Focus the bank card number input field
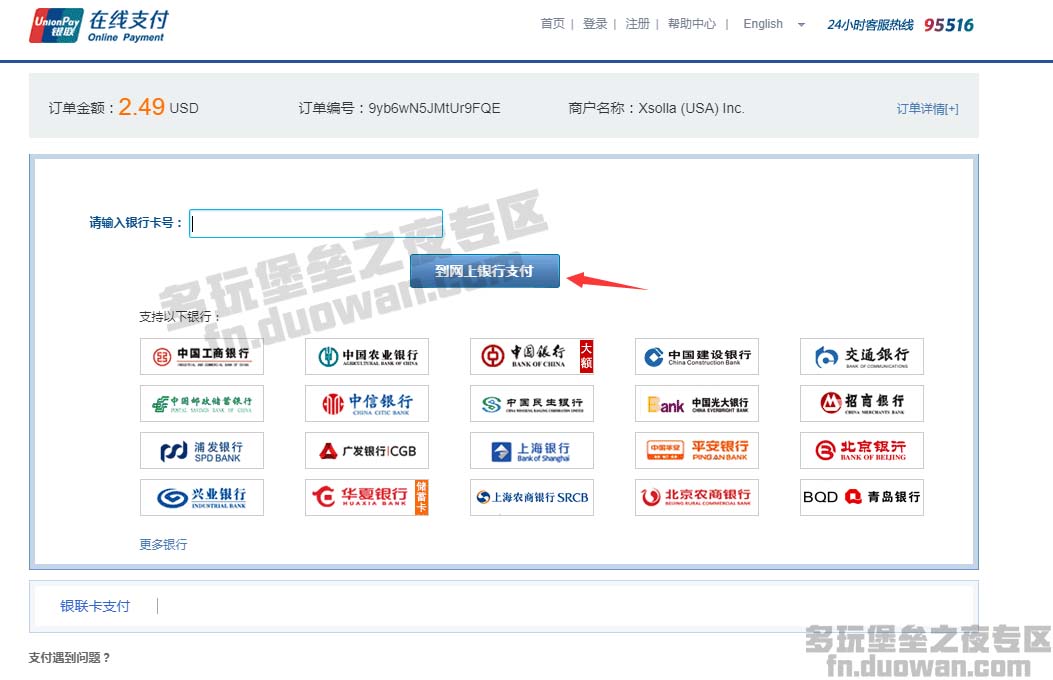 pyautogui.click(x=316, y=223)
